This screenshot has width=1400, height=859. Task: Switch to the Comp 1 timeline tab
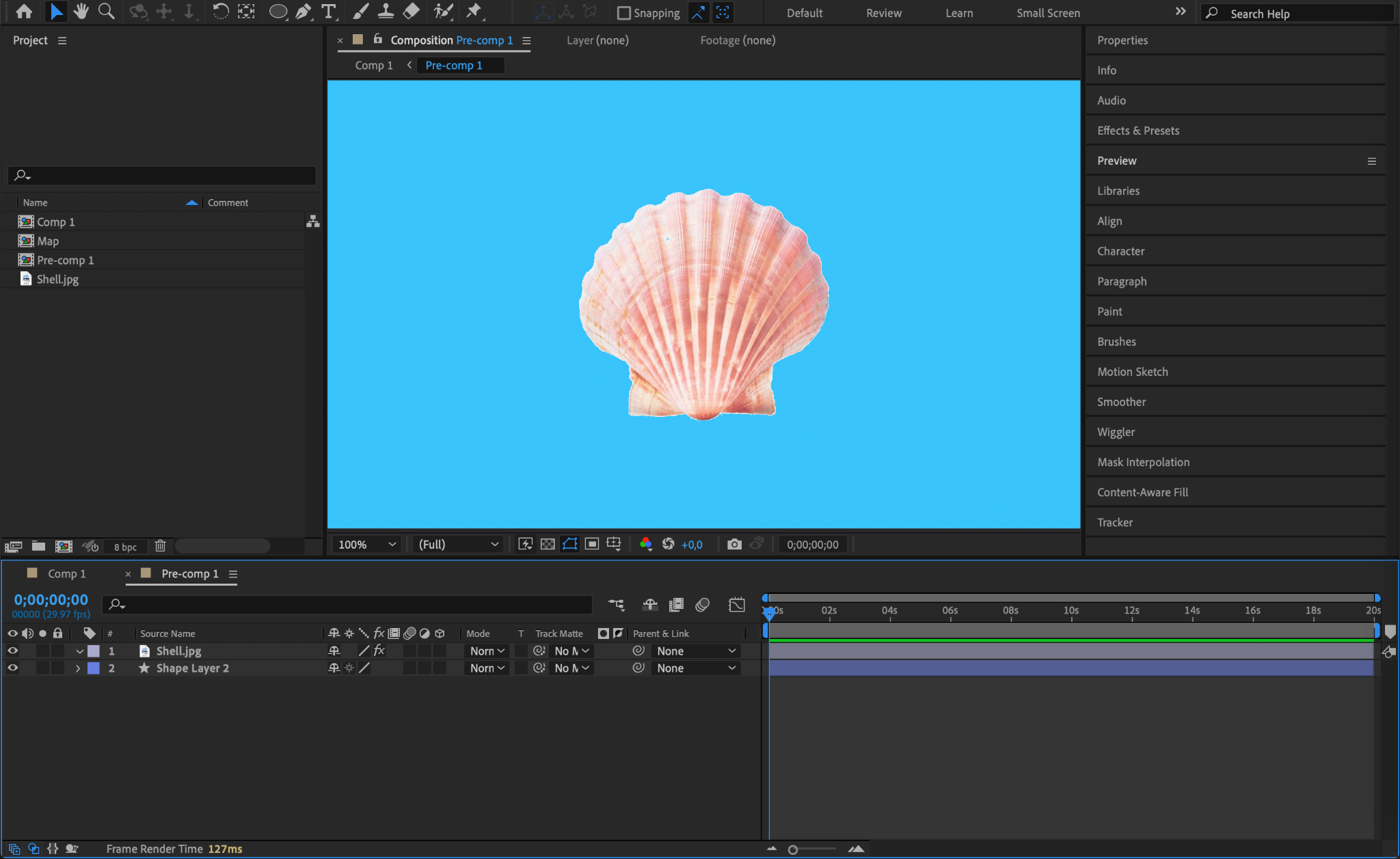tap(66, 573)
